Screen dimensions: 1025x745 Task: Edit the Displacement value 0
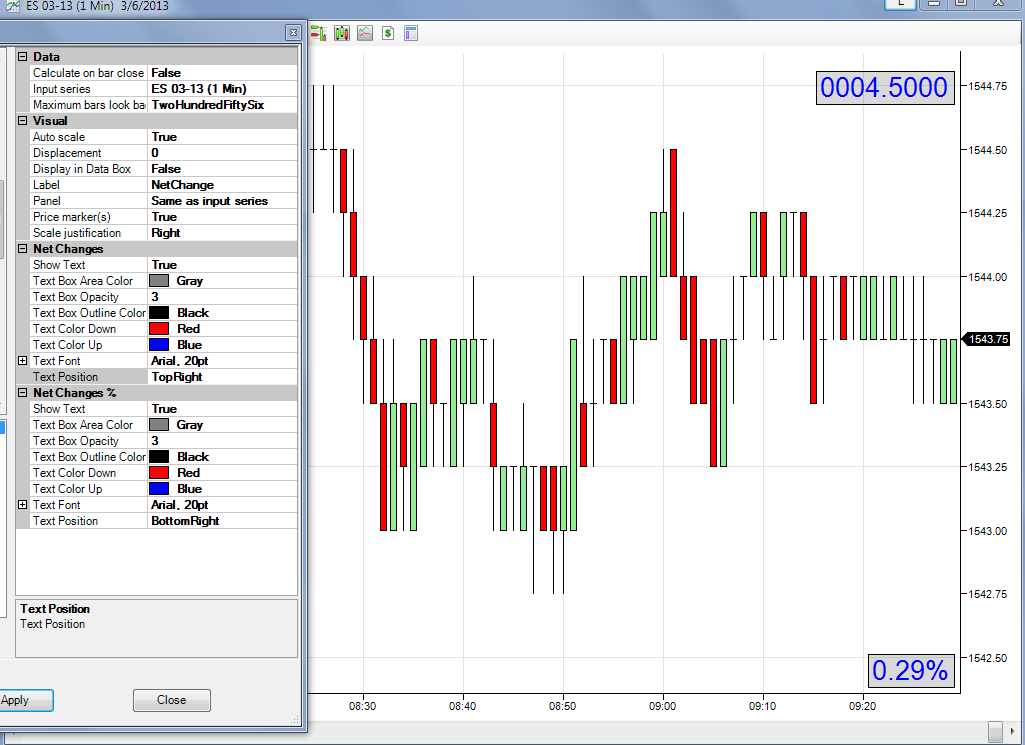tap(222, 153)
